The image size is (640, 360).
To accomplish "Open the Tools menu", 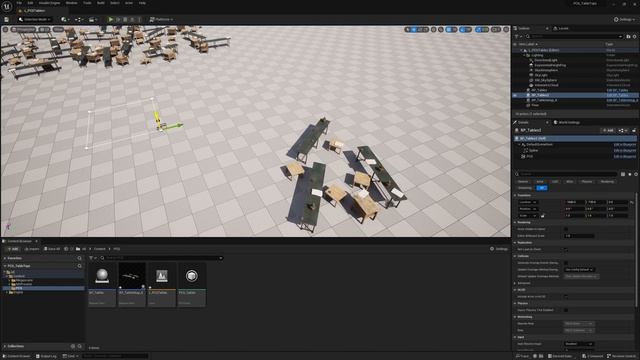I will (87, 3).
